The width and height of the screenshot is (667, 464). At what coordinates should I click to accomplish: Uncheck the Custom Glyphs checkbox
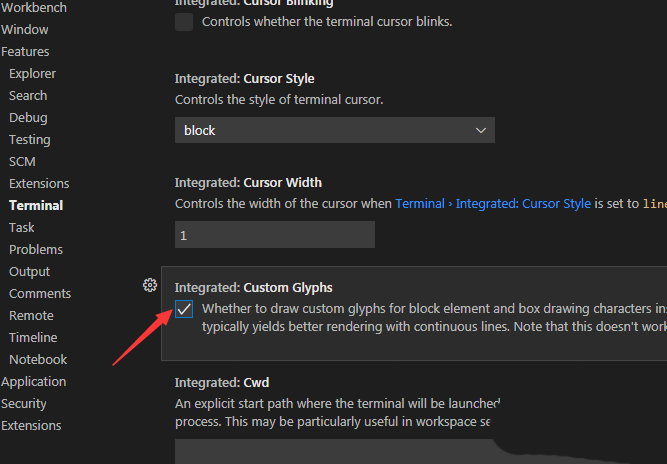184,309
